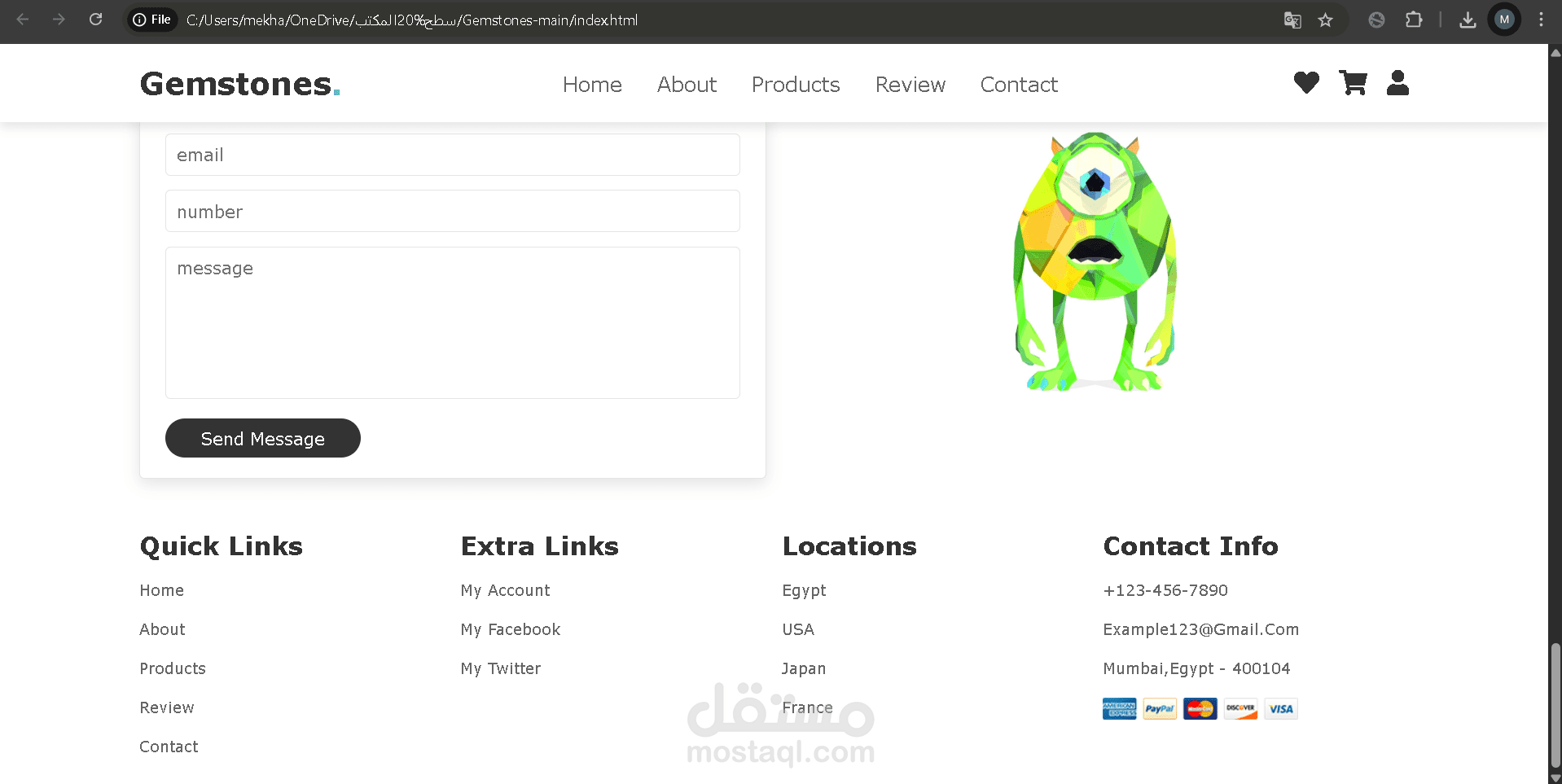Click scrollbar down arrow
1562x784 pixels.
point(1555,777)
